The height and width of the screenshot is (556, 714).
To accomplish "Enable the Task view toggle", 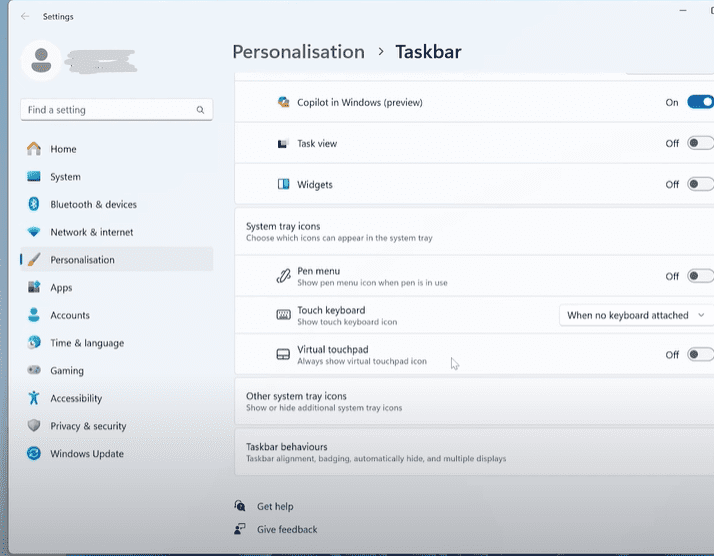I will coord(700,143).
